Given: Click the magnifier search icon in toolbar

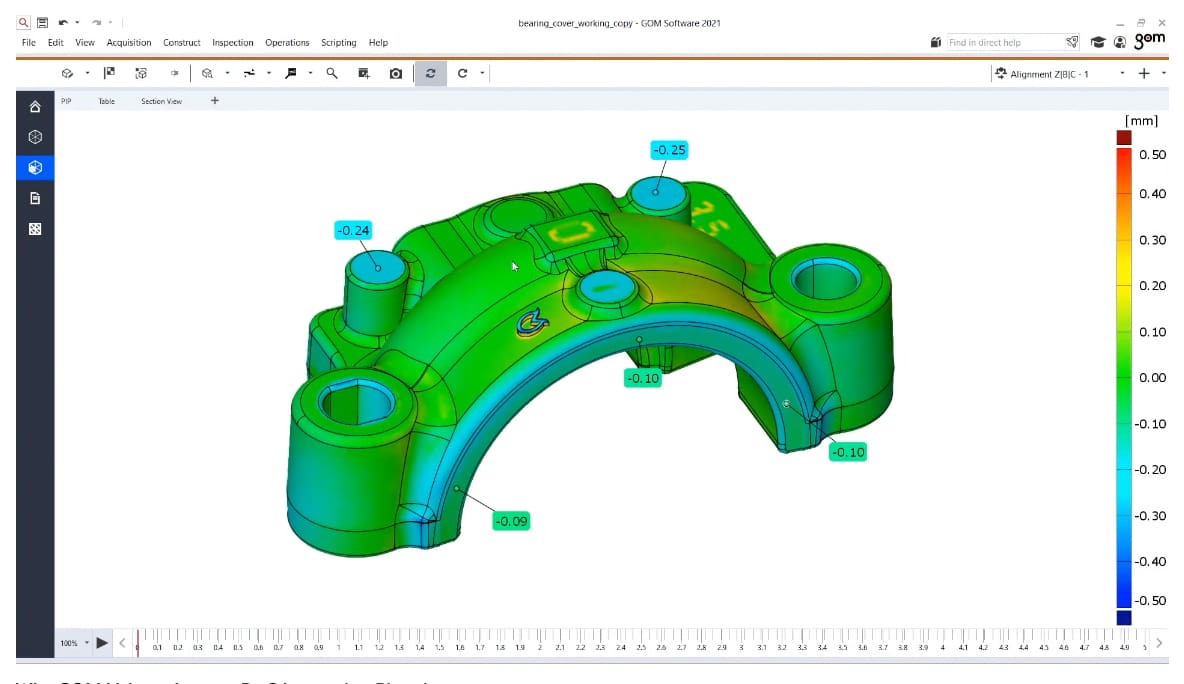Looking at the screenshot, I should [x=332, y=73].
